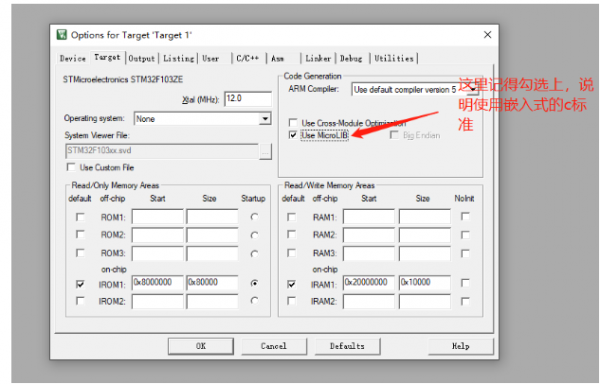
Task: Click the RAM3 Size field
Action: click(425, 254)
